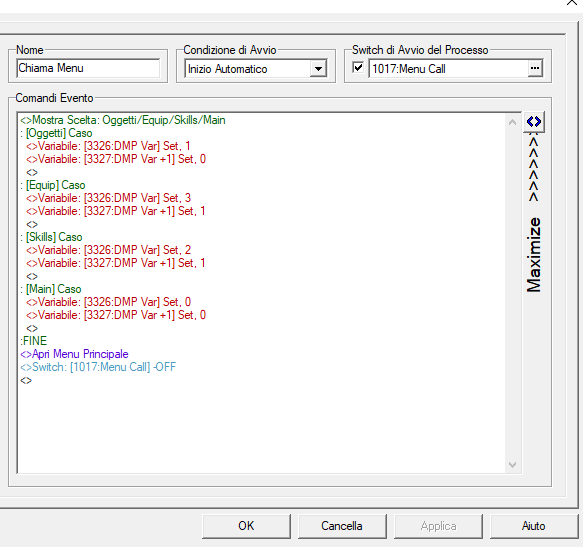
Task: Select Variabile 3327 Set, 1 under Equip
Action: click(116, 211)
